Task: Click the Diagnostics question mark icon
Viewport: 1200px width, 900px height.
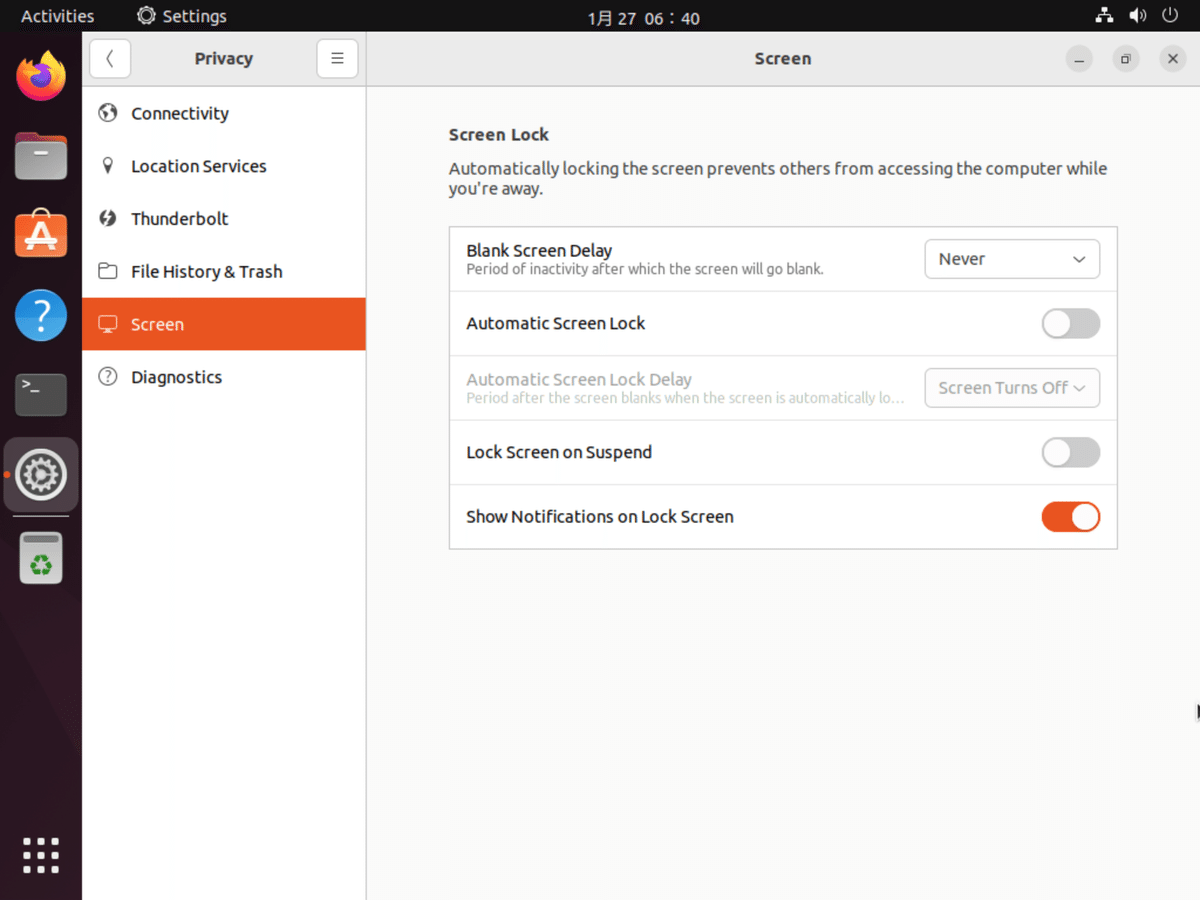Action: (x=108, y=377)
